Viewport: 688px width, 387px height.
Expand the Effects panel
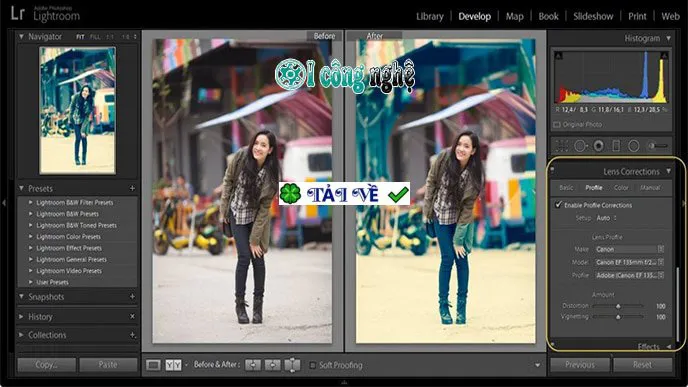tap(668, 347)
